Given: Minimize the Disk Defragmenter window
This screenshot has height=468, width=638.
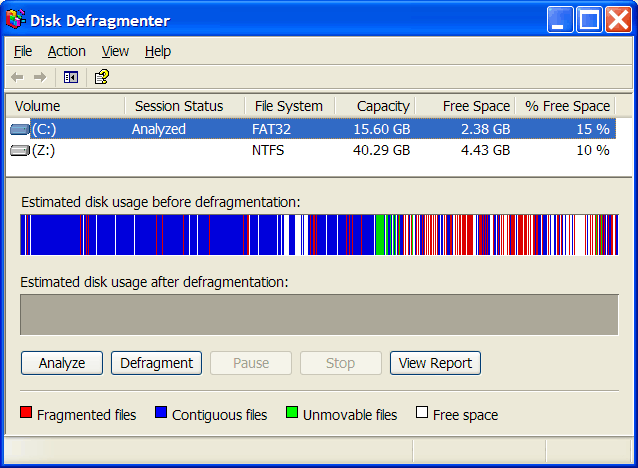Looking at the screenshot, I should point(560,19).
